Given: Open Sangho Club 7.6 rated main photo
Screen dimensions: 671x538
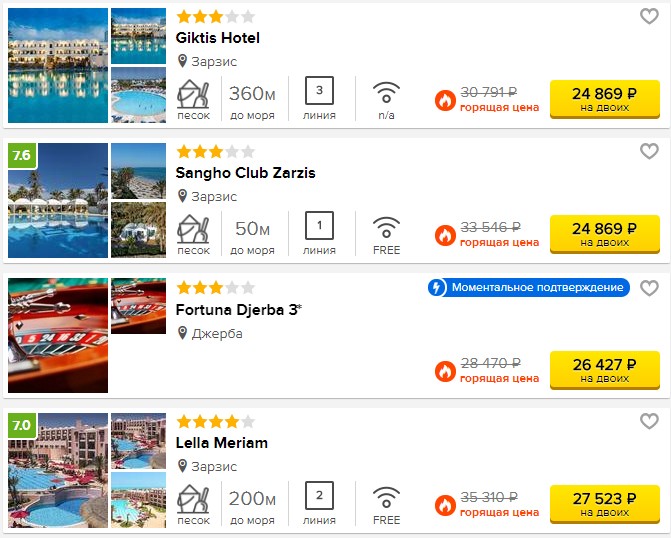Looking at the screenshot, I should click(58, 200).
